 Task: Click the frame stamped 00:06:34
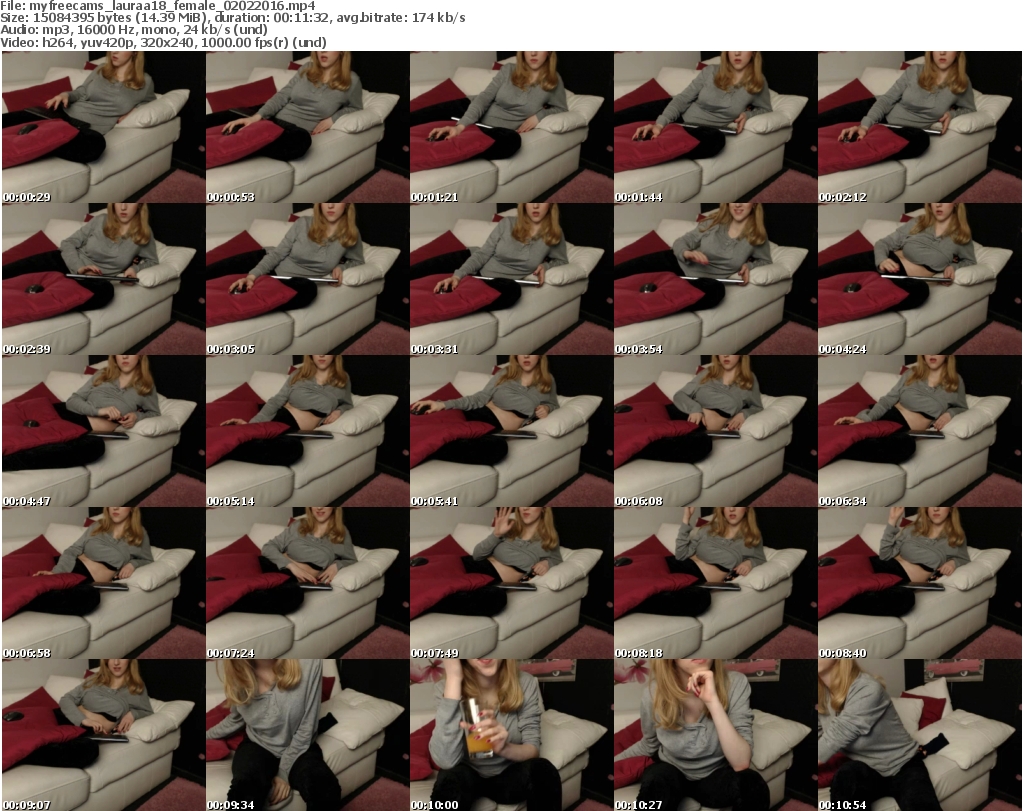point(920,431)
